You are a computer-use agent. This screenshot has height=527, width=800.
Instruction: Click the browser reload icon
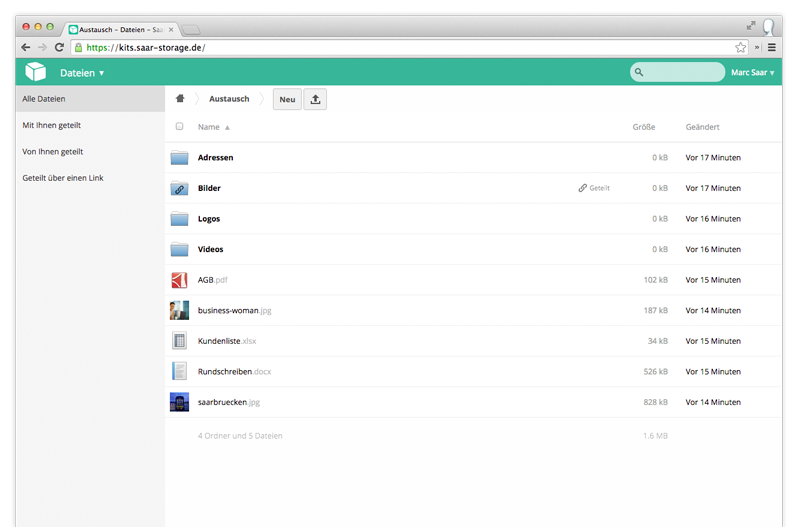[59, 47]
